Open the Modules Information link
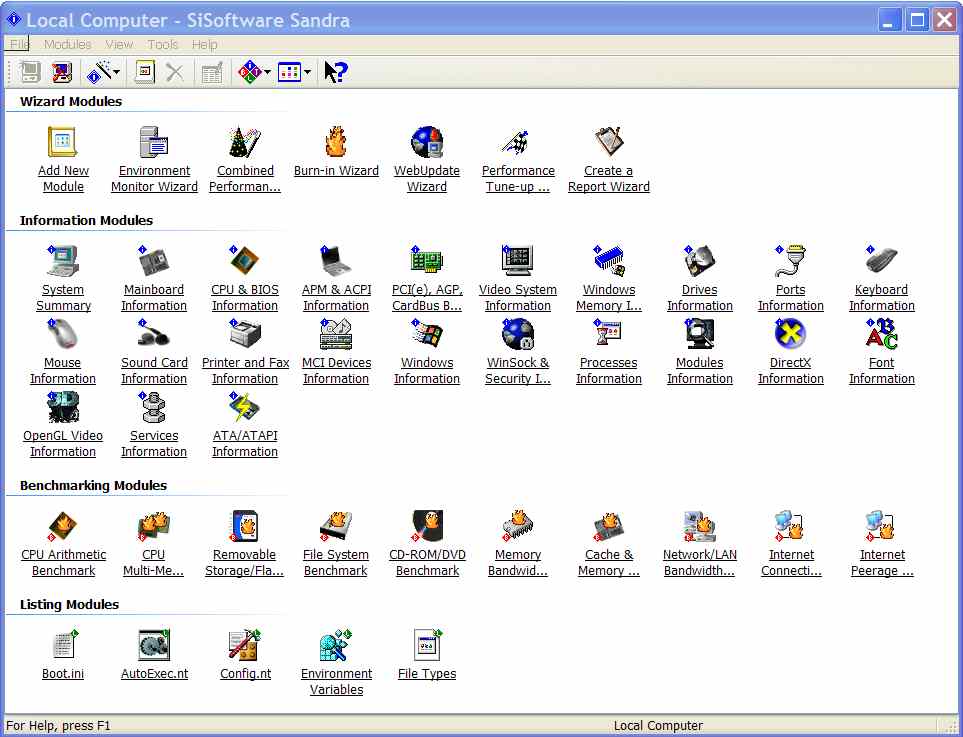This screenshot has width=963, height=737. 700,371
